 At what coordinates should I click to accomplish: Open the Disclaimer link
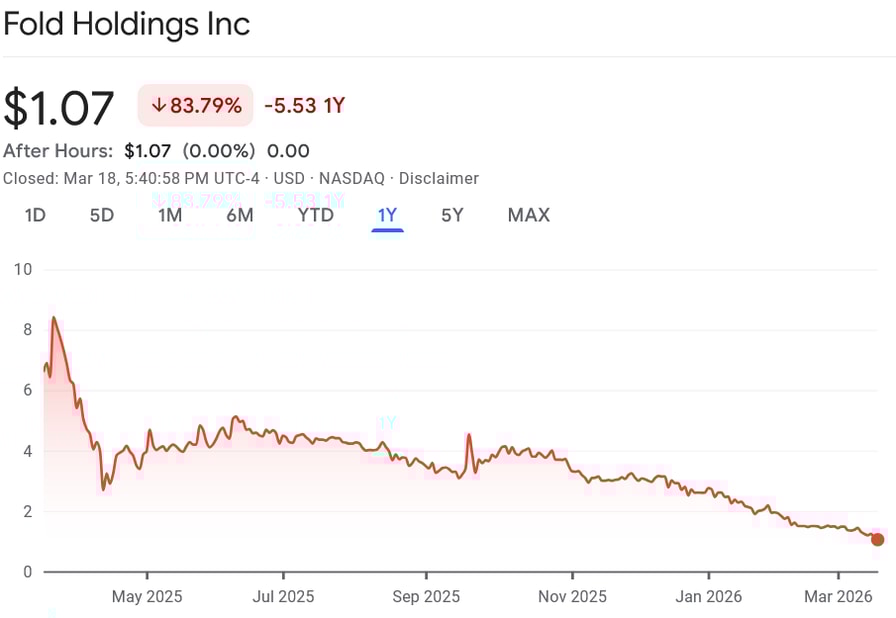[439, 179]
